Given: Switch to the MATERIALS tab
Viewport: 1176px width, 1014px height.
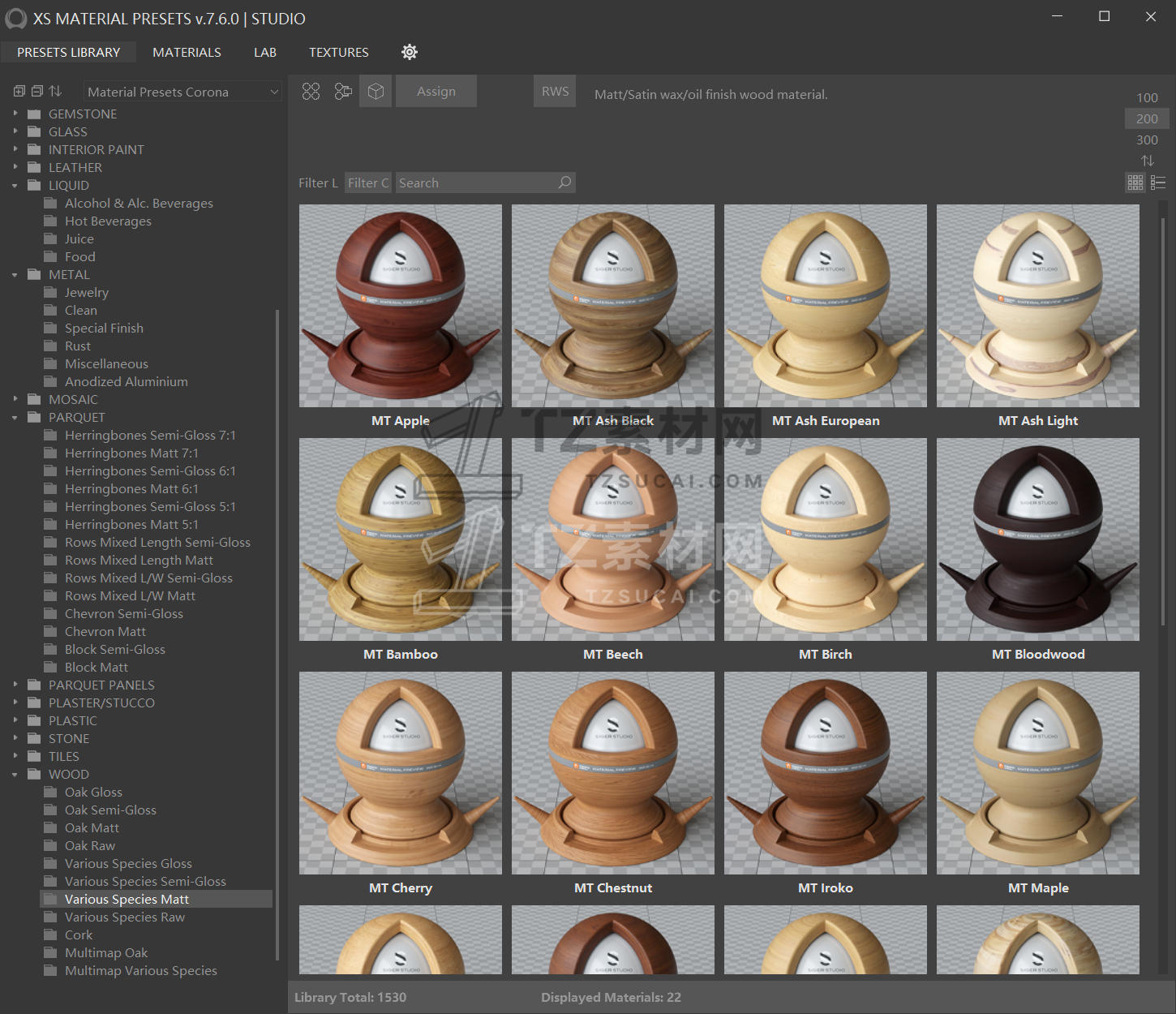Looking at the screenshot, I should click(187, 52).
